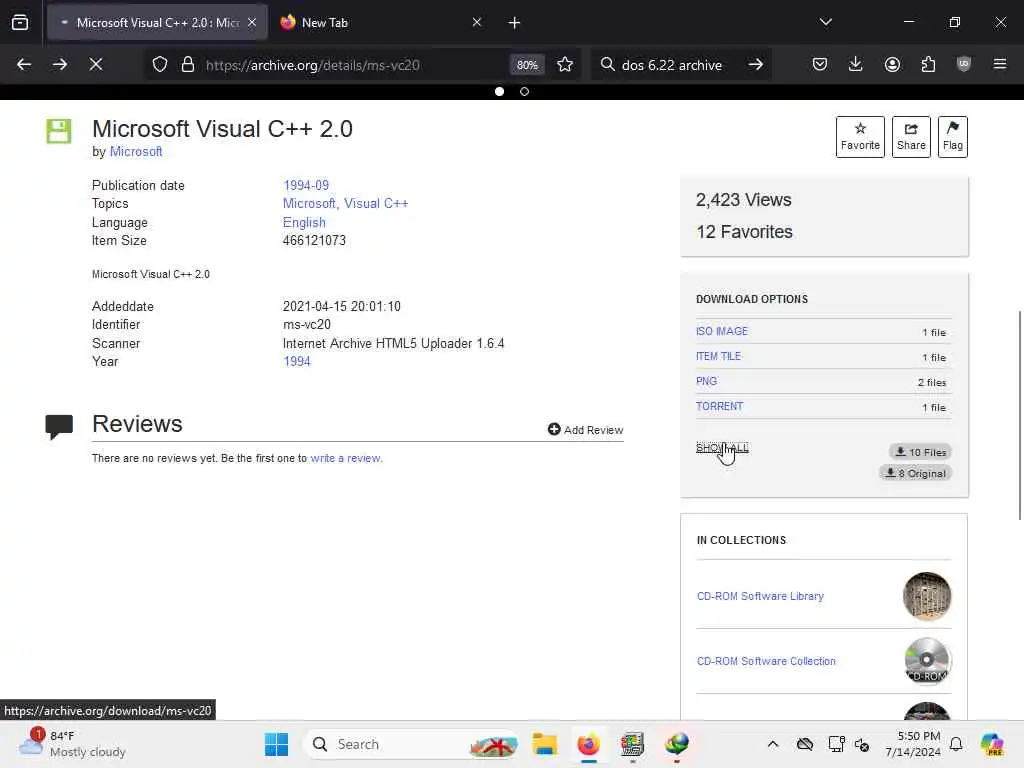Open the Firefox account icon

(x=892, y=64)
